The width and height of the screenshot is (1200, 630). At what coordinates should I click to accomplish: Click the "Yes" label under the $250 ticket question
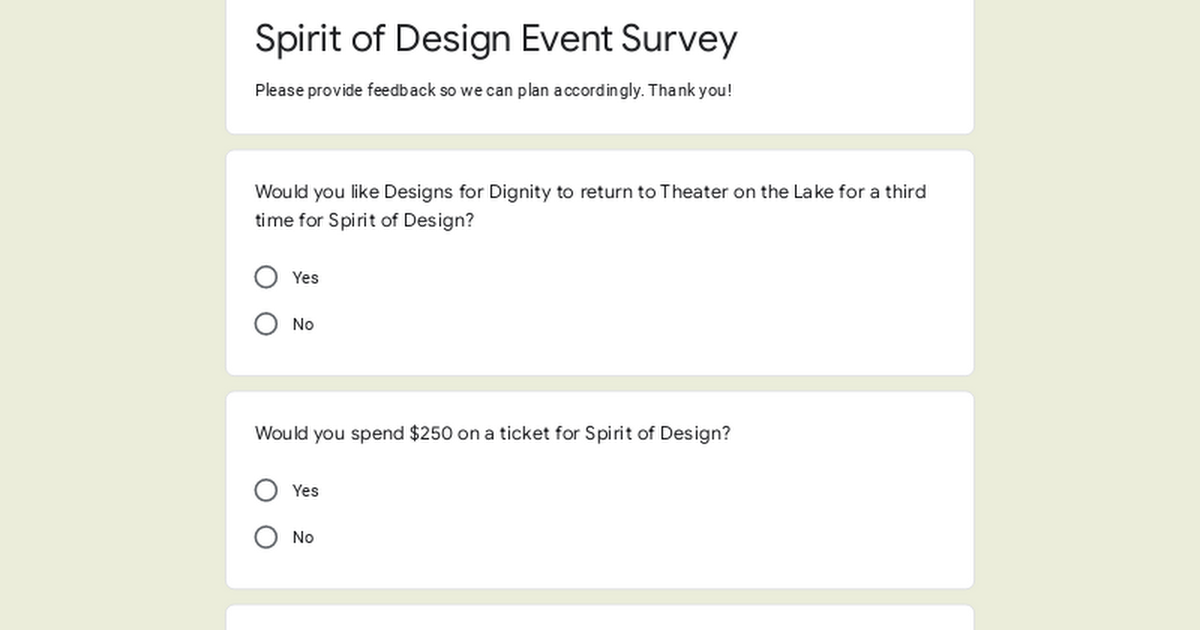point(305,491)
